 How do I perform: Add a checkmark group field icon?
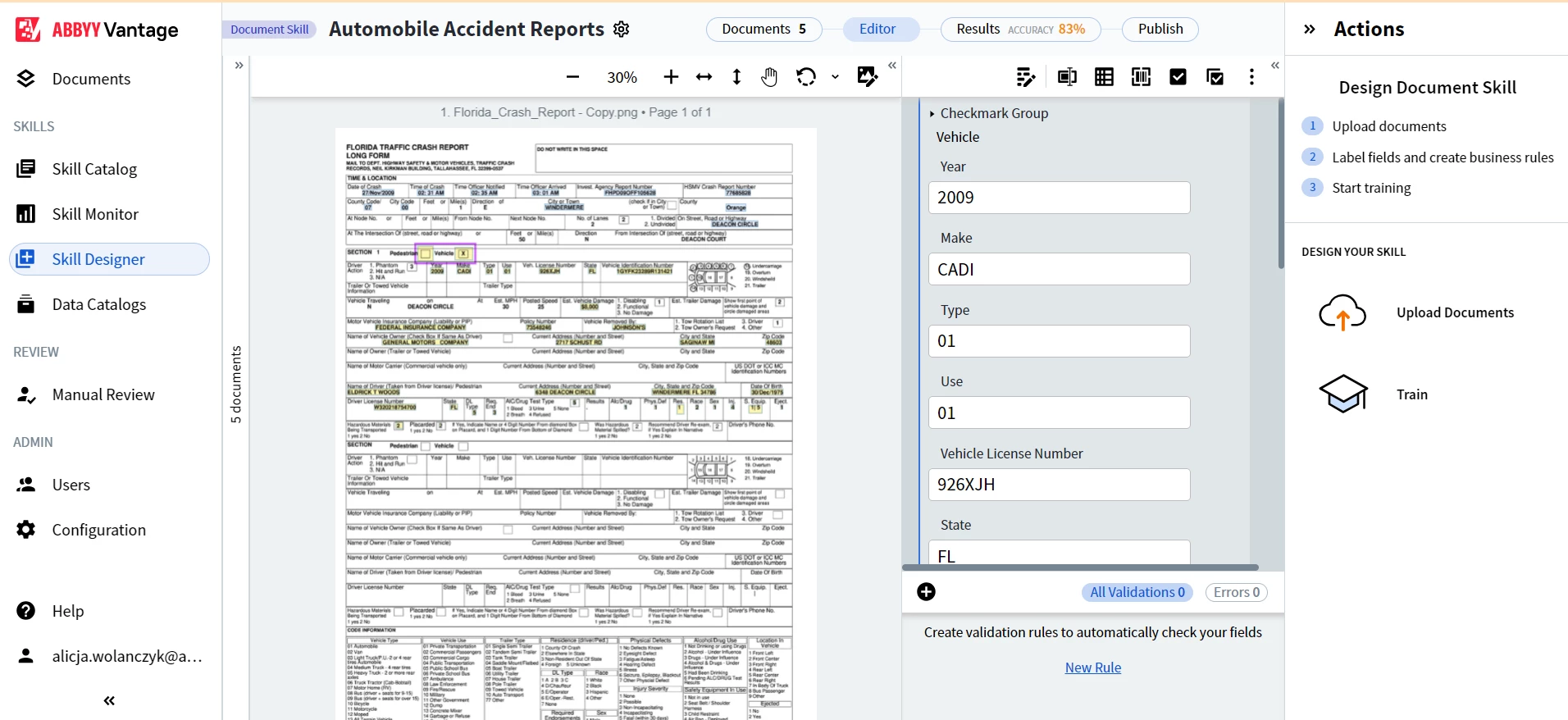pyautogui.click(x=1215, y=77)
